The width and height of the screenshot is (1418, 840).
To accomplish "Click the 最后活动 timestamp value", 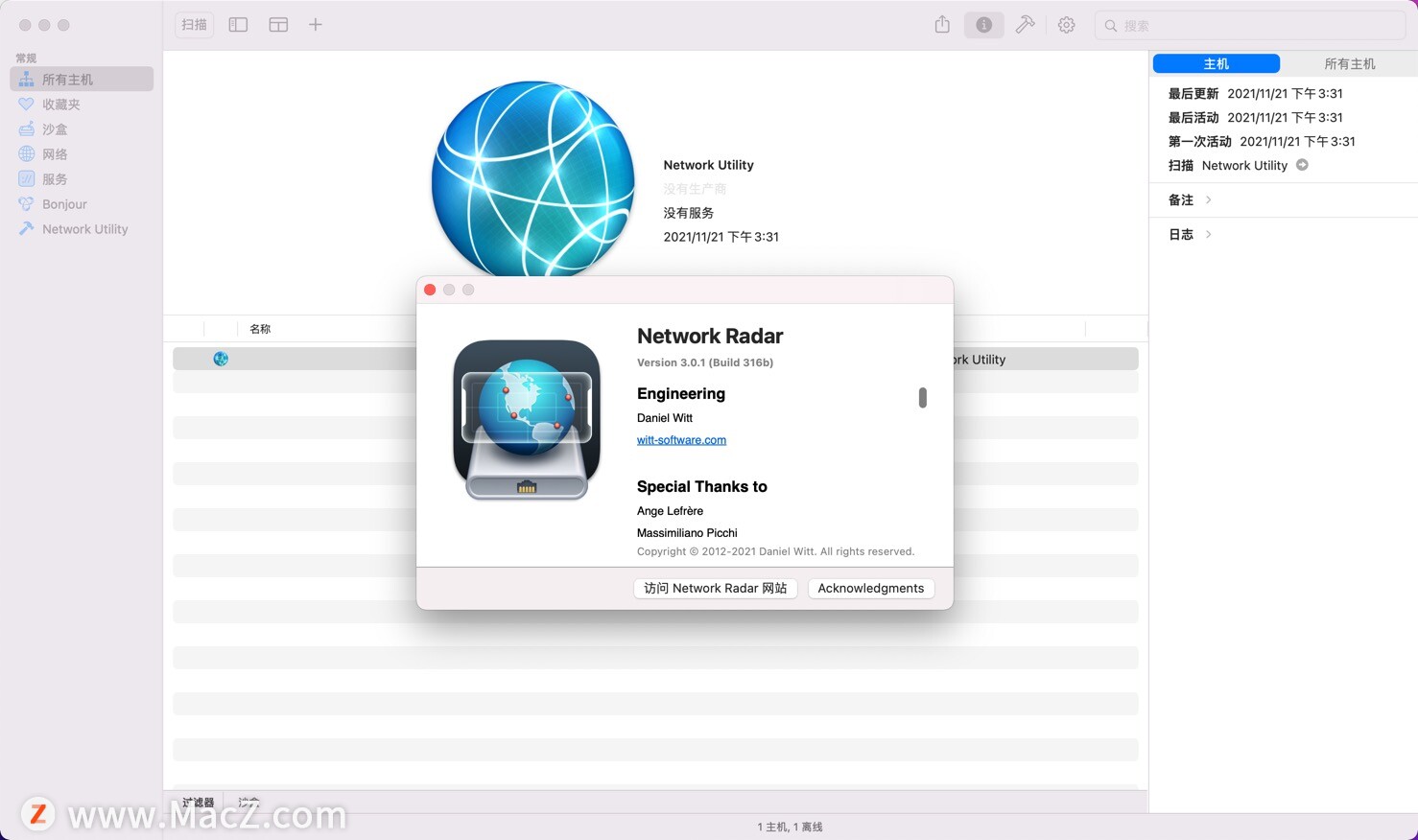I will pos(1285,118).
